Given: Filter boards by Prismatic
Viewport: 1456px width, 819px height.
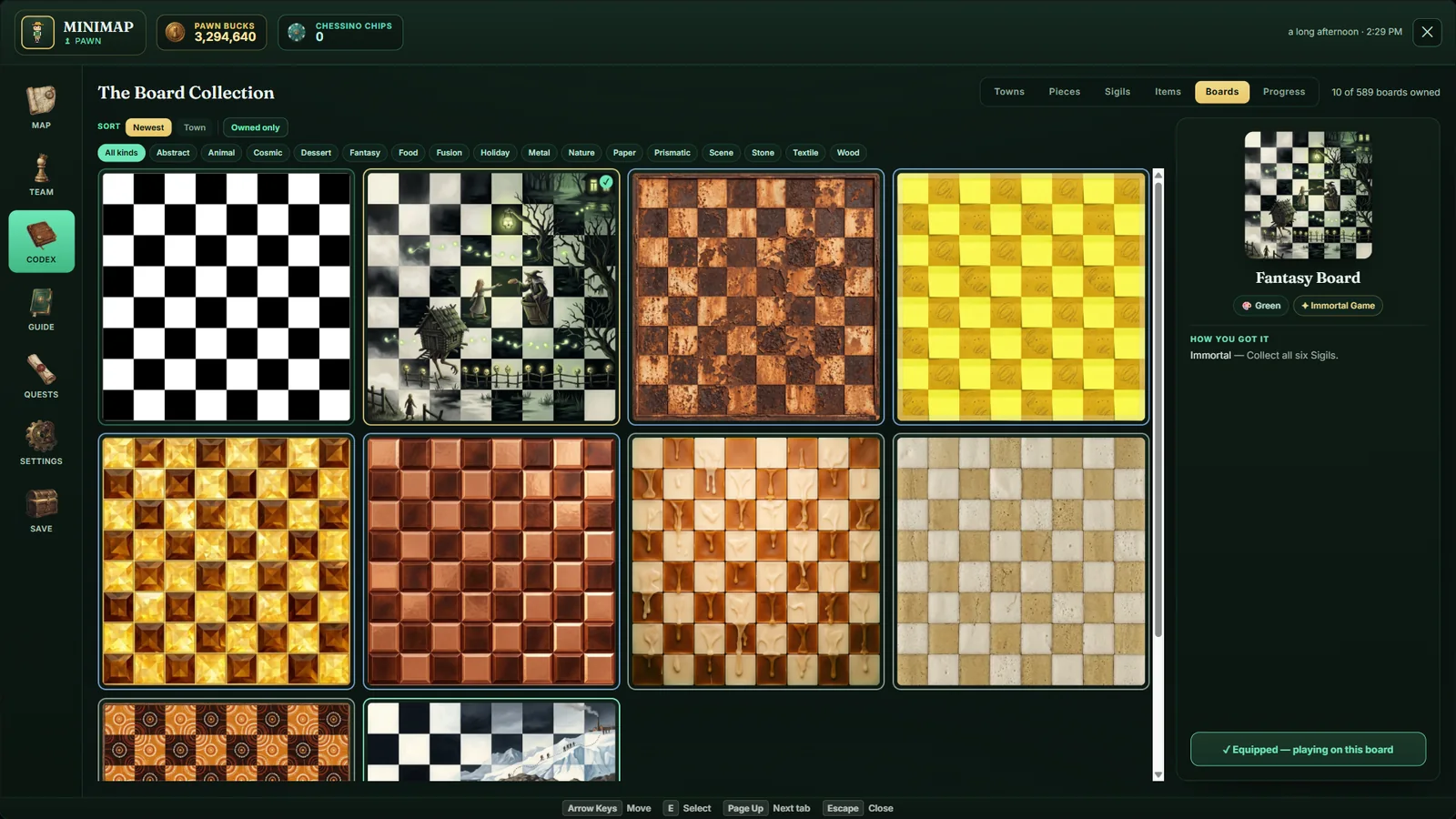Looking at the screenshot, I should [x=672, y=153].
